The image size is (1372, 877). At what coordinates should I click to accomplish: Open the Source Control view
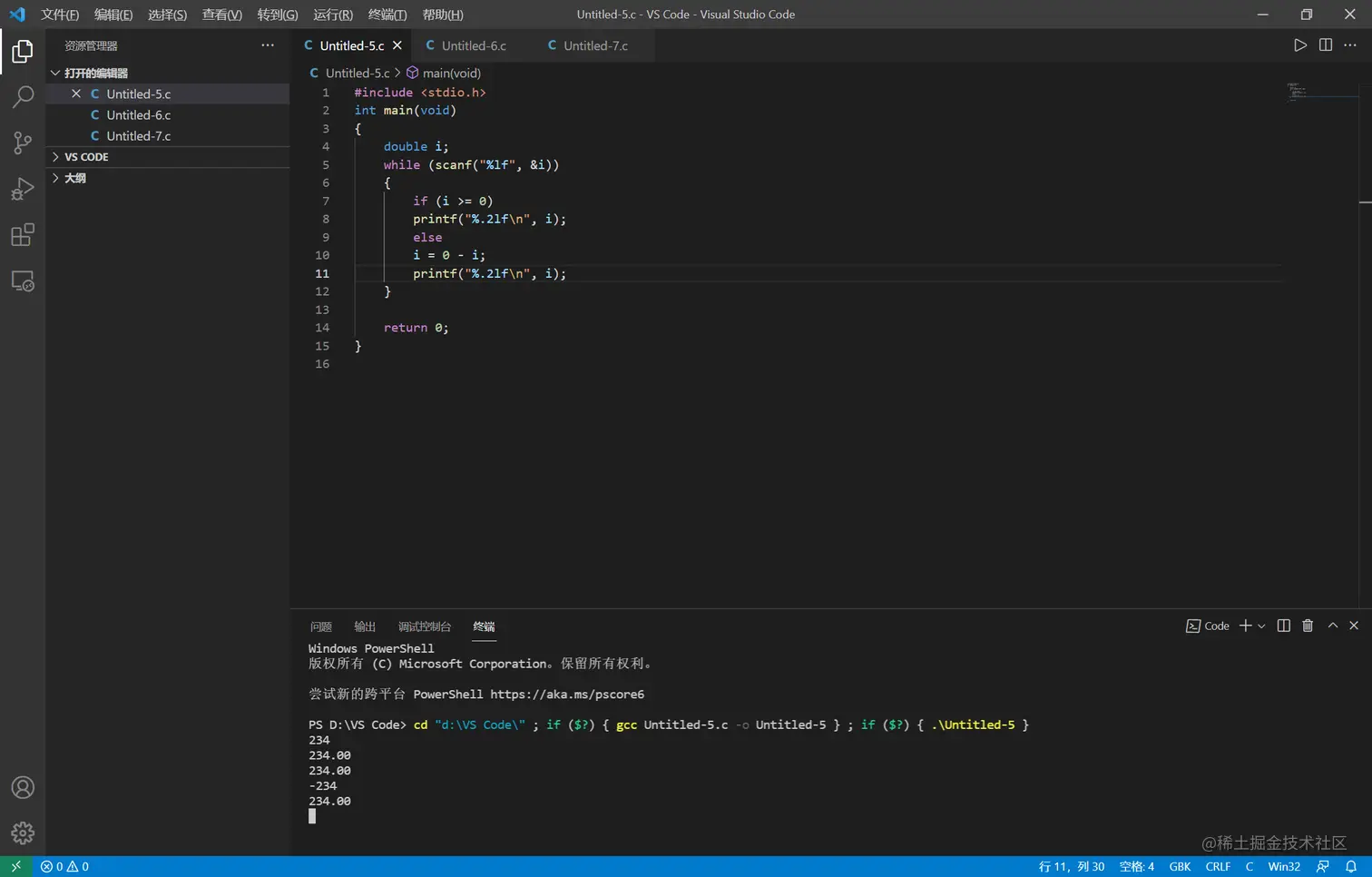pos(23,143)
